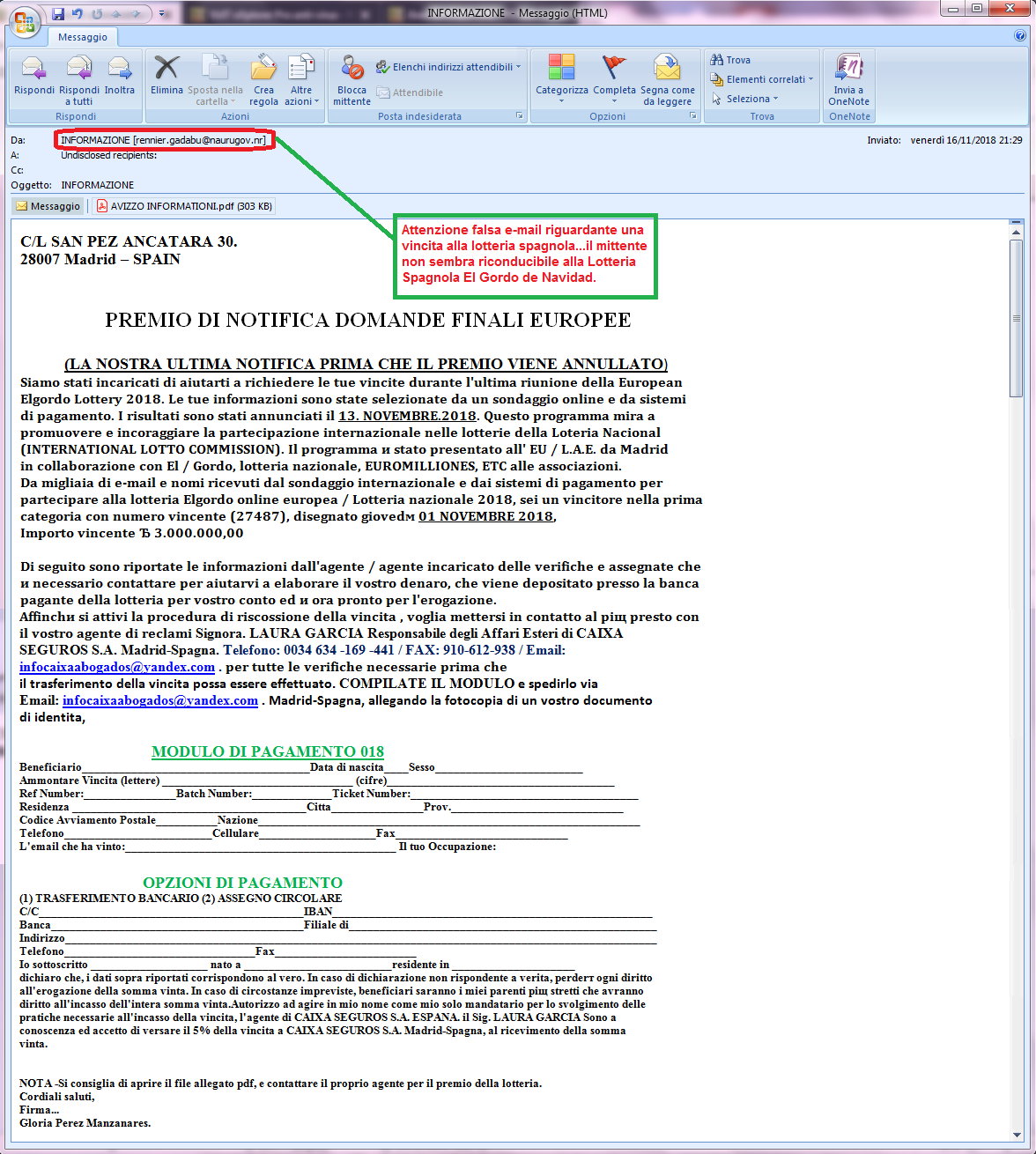
Task: Click OPZIONI DI PAGAMENTO heading
Action: (x=242, y=883)
